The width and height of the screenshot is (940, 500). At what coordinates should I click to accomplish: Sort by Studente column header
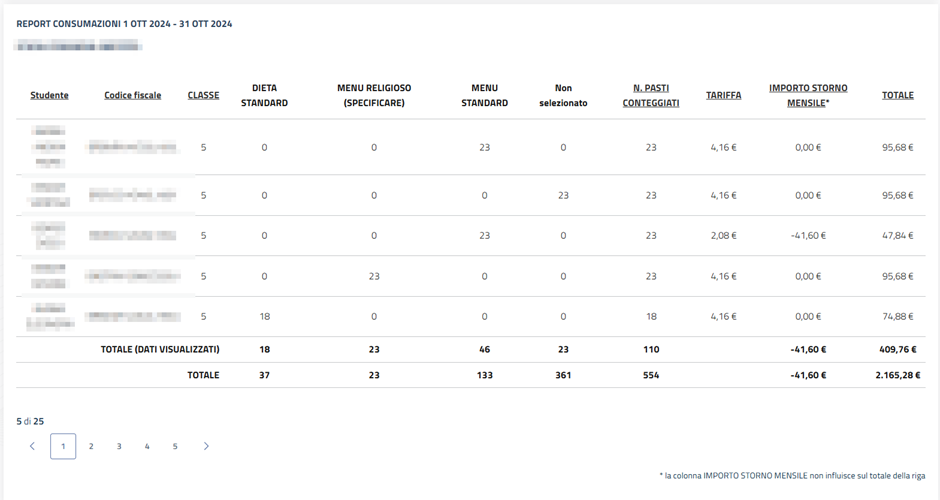coord(49,95)
